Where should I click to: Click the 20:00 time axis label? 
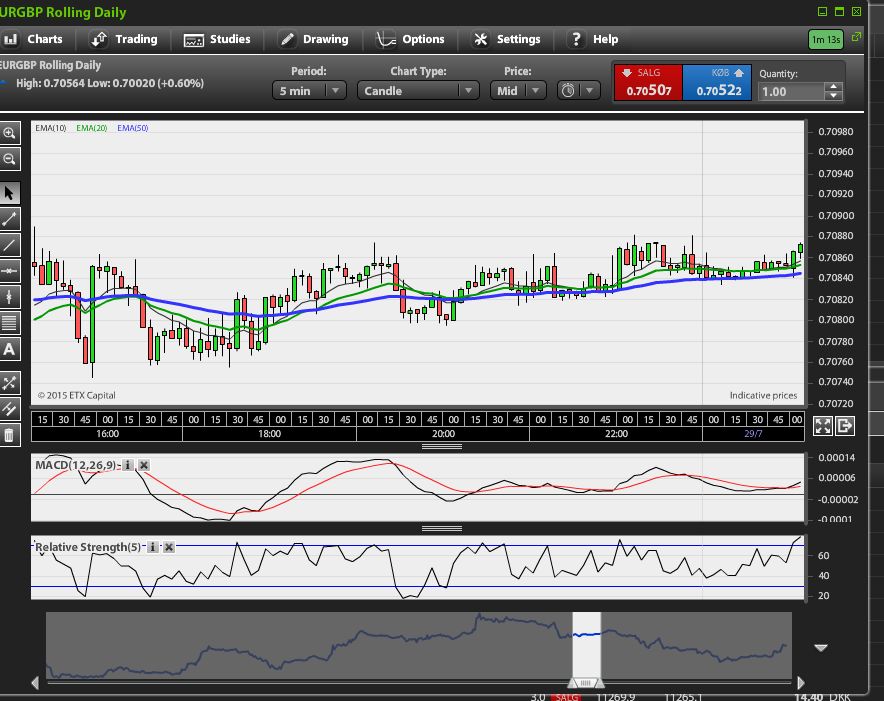(443, 434)
